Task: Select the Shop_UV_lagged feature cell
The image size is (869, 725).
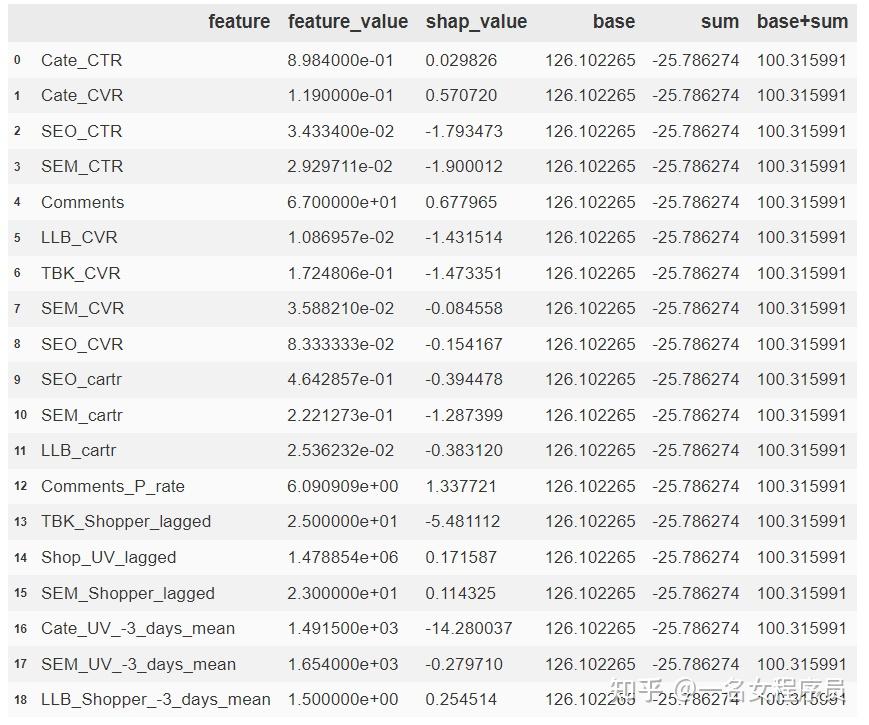Action: click(108, 557)
